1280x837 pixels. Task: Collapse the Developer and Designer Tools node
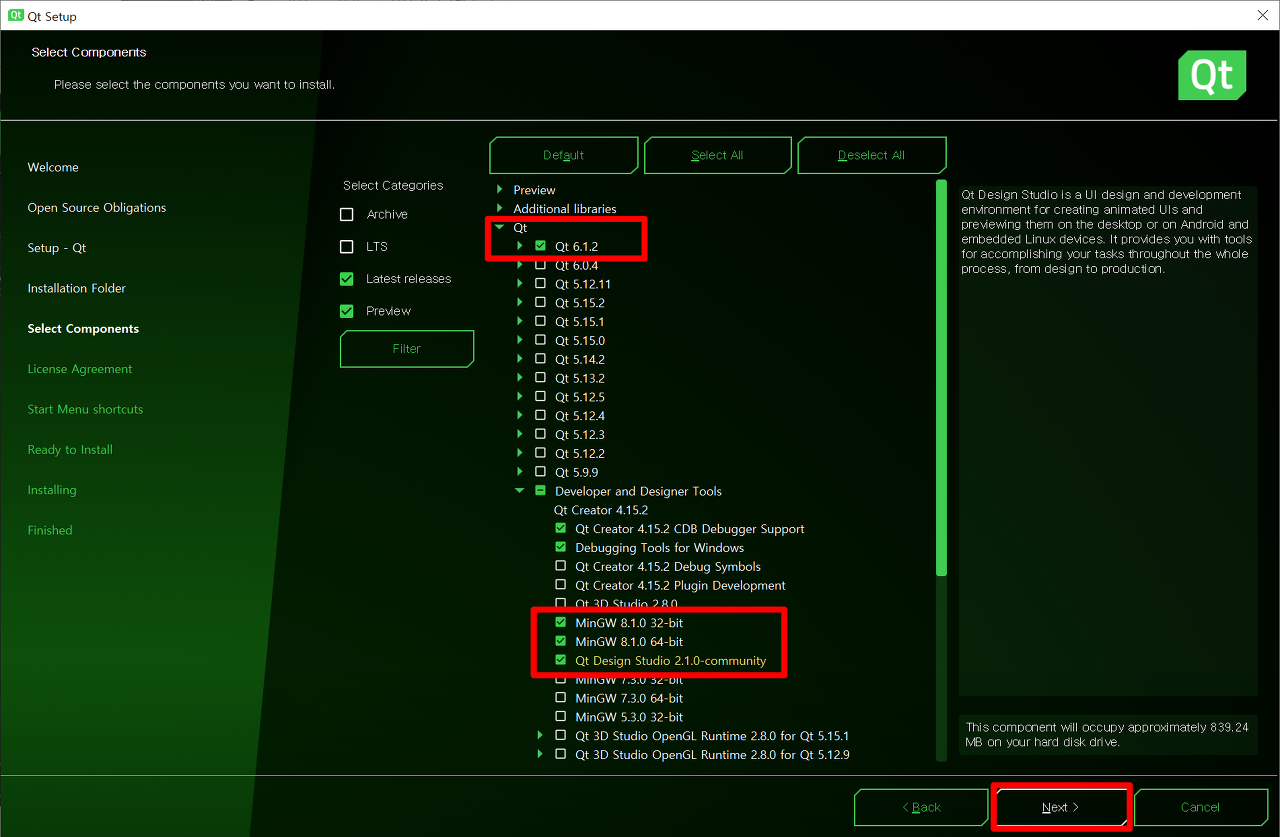pyautogui.click(x=520, y=491)
